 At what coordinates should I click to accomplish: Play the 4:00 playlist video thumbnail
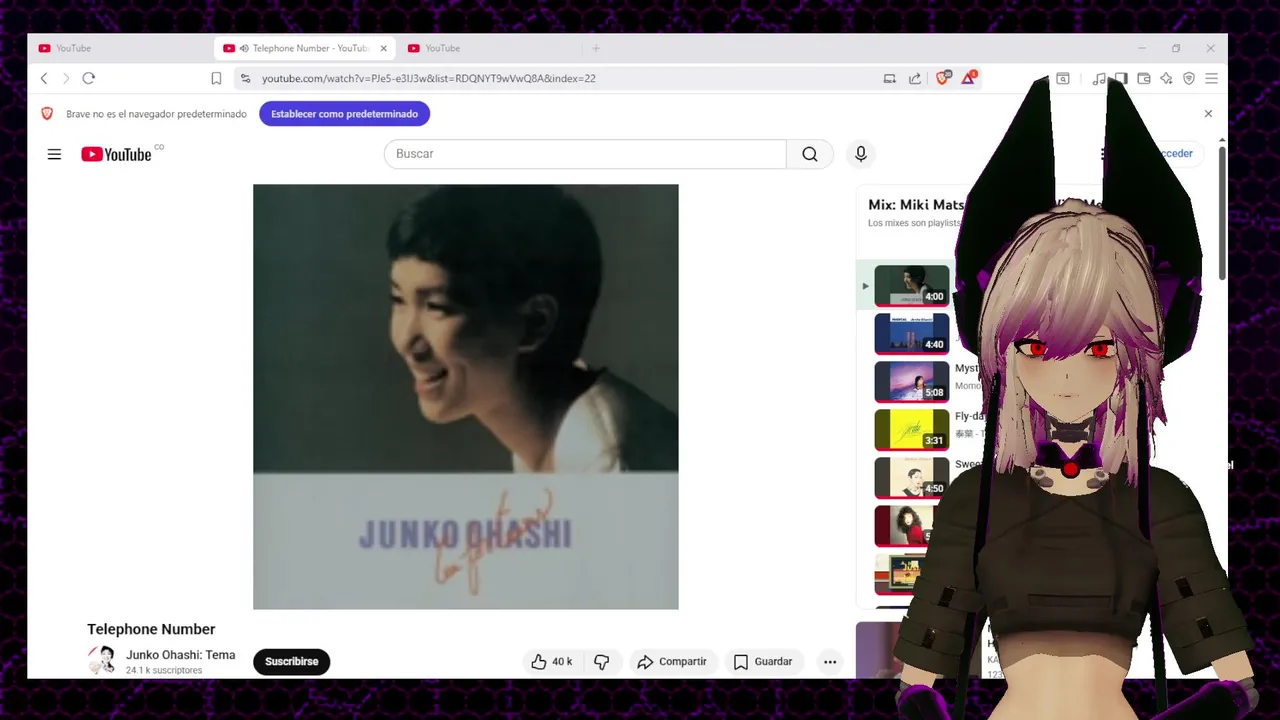pyautogui.click(x=912, y=285)
